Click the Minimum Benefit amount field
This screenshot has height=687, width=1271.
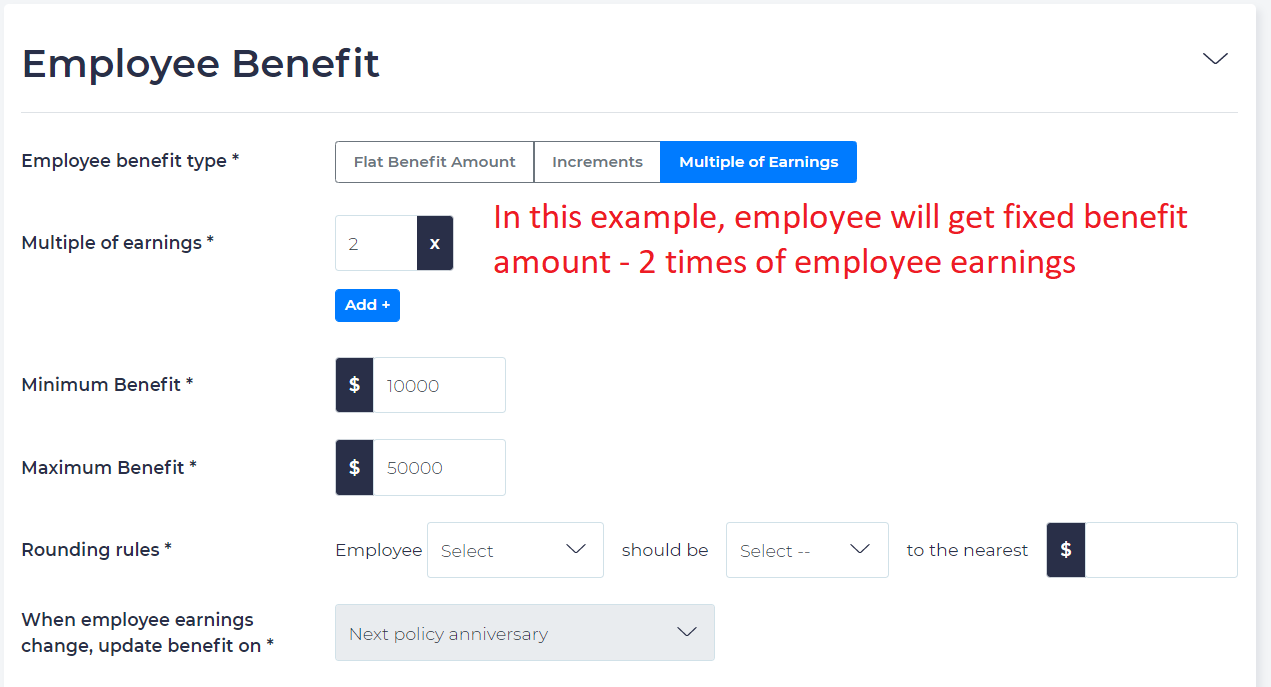tap(438, 384)
